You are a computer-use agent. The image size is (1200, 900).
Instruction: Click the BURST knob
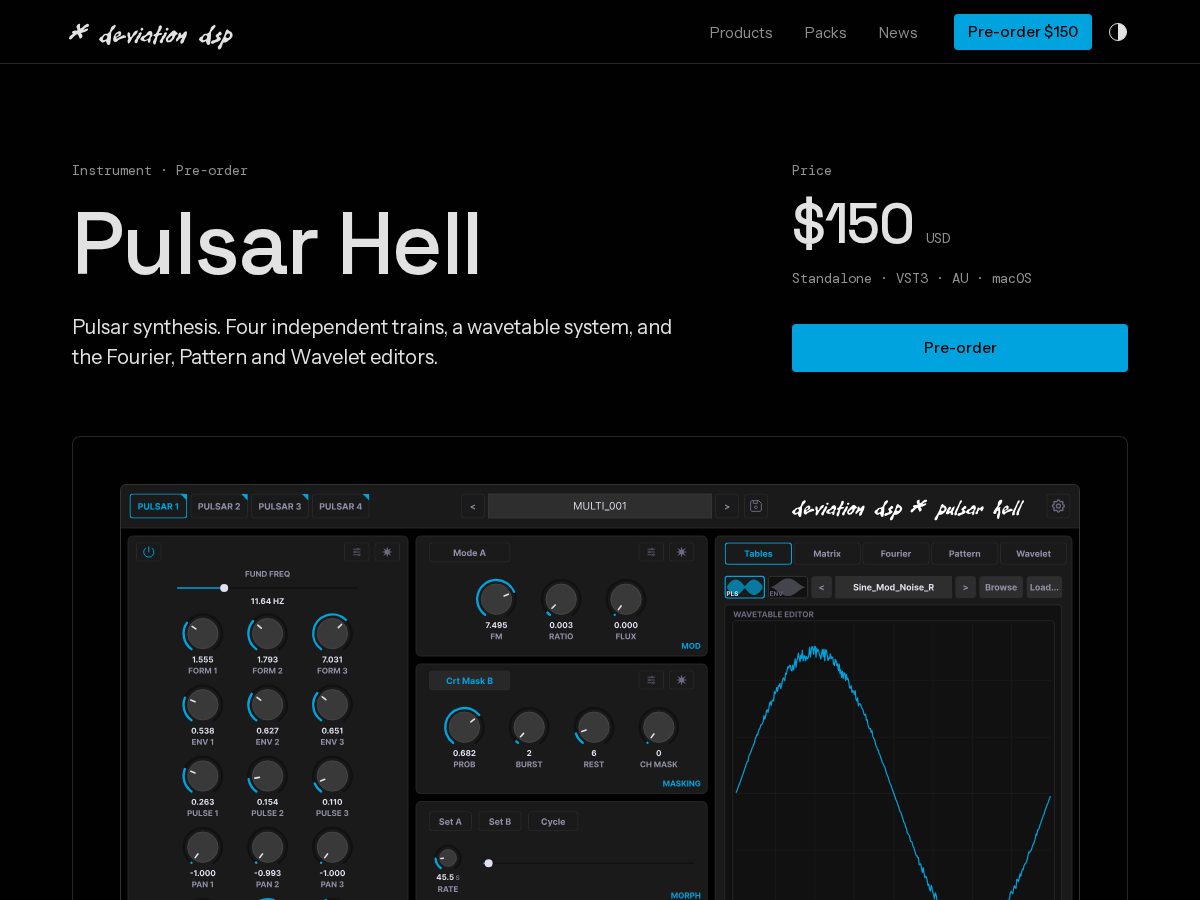click(529, 727)
